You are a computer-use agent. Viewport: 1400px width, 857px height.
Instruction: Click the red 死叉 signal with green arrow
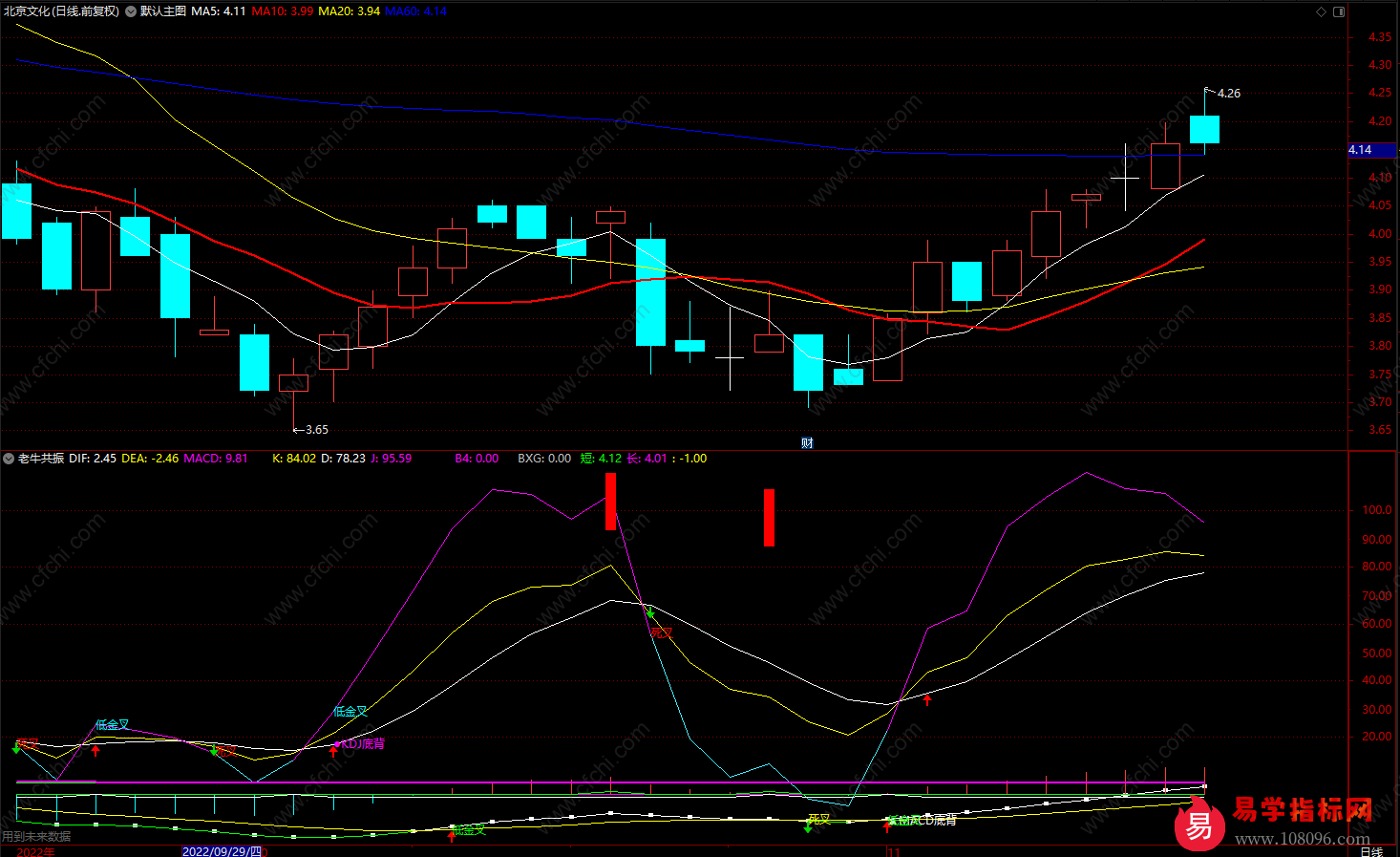coord(661,632)
